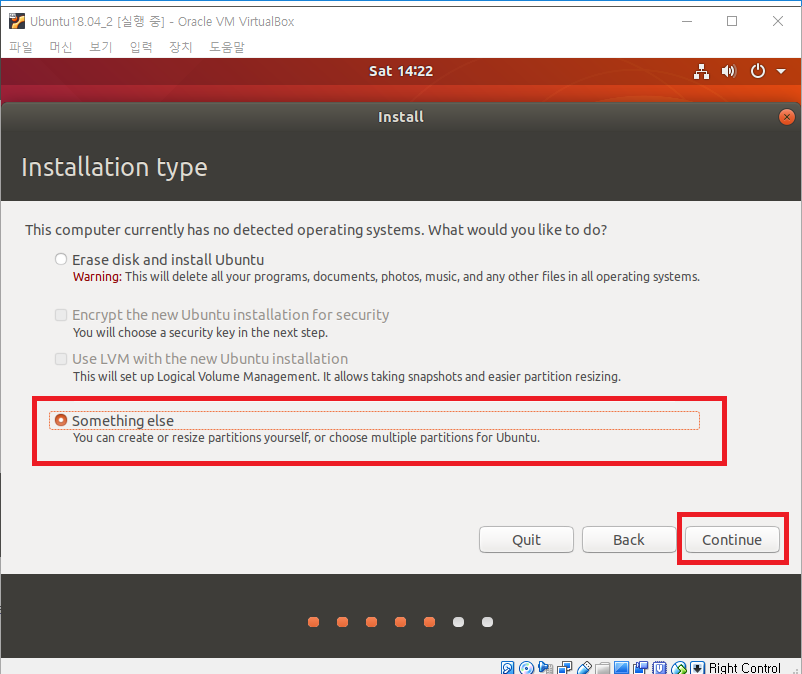Click the VirtualBox app icon in title bar
The image size is (802, 674).
[x=16, y=21]
